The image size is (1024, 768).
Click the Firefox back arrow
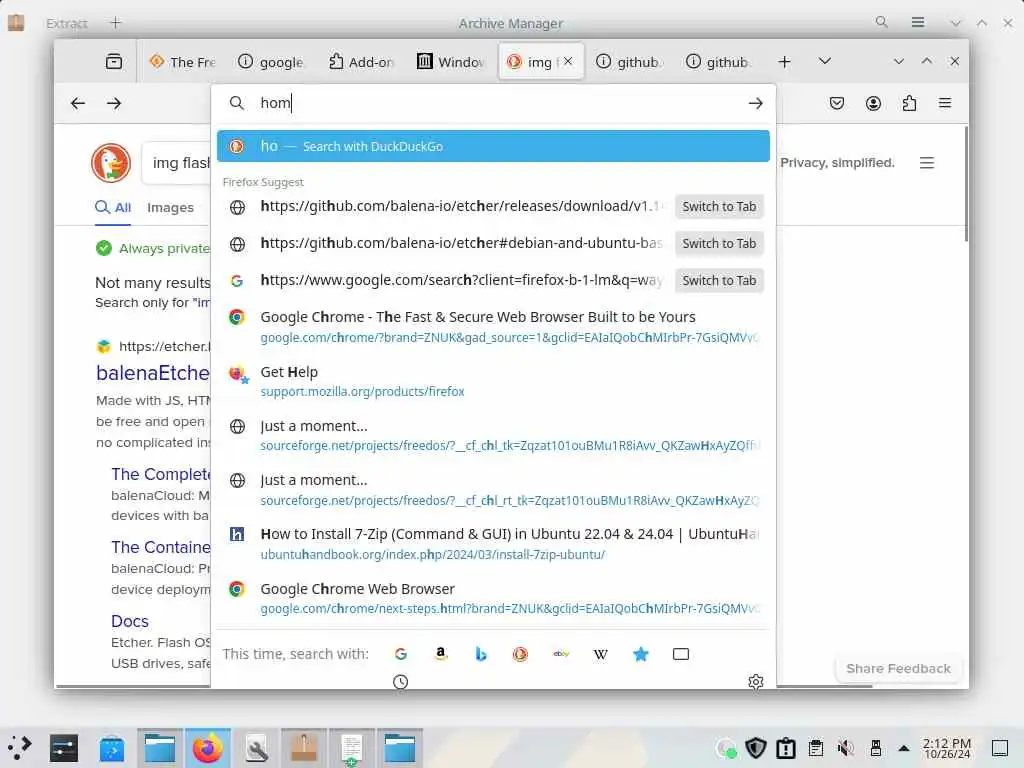tap(78, 103)
